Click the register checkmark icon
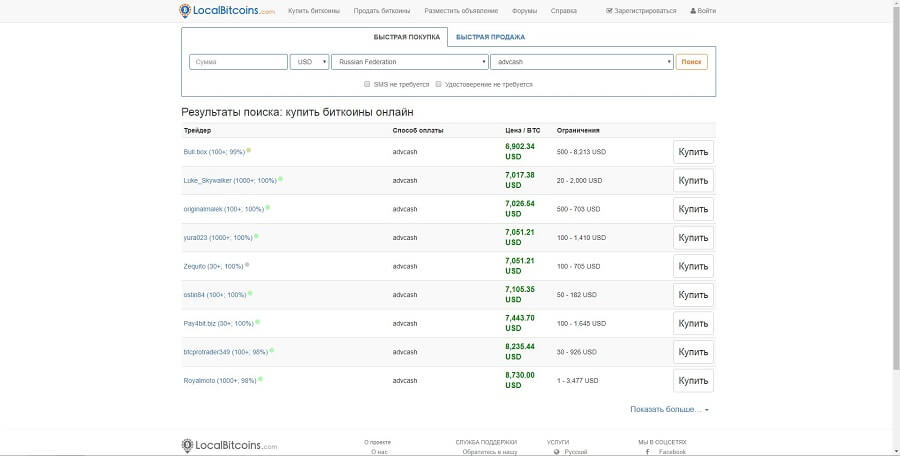This screenshot has width=900, height=456. tap(610, 11)
